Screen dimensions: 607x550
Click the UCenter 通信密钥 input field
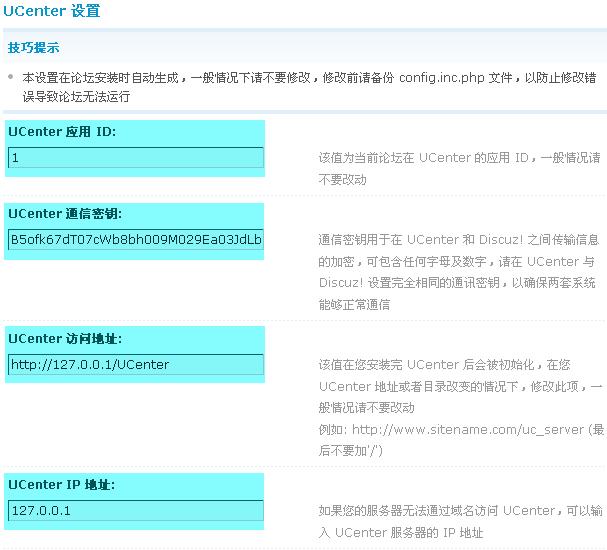pyautogui.click(x=136, y=240)
